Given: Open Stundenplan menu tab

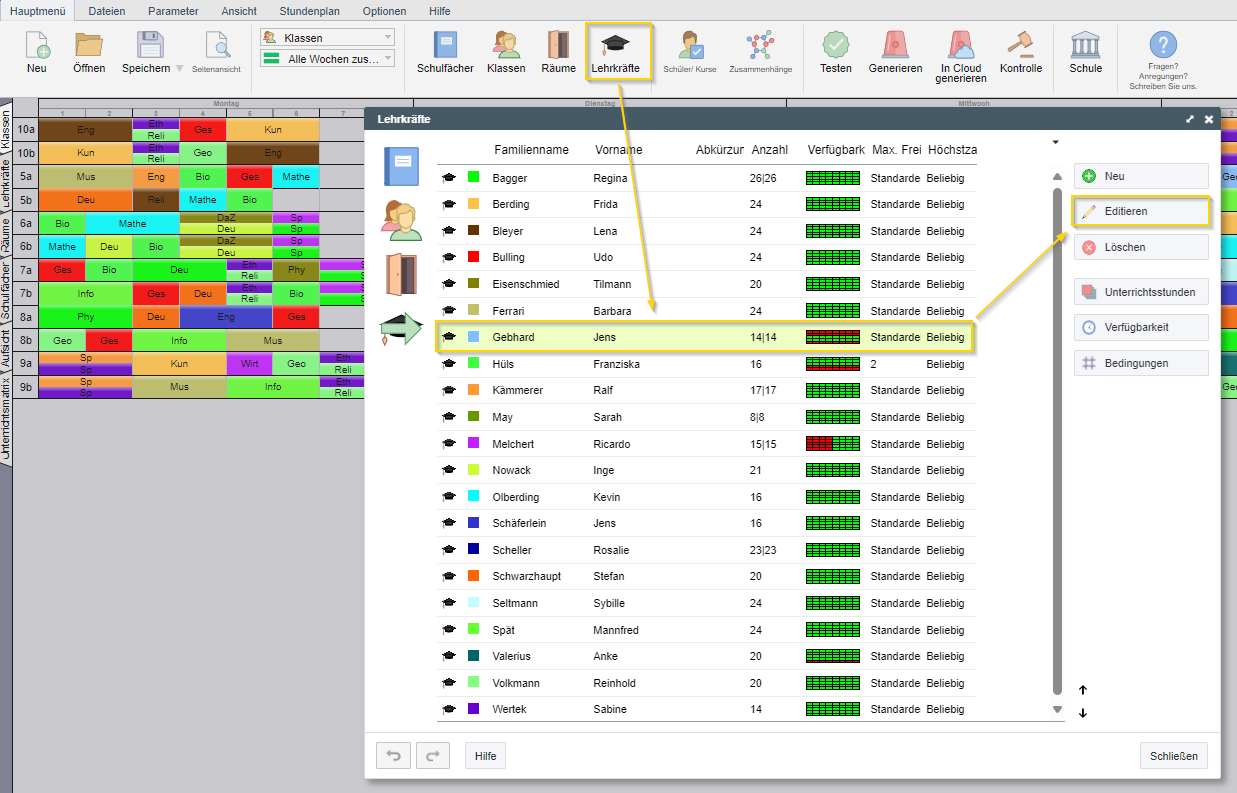Looking at the screenshot, I should pyautogui.click(x=308, y=11).
